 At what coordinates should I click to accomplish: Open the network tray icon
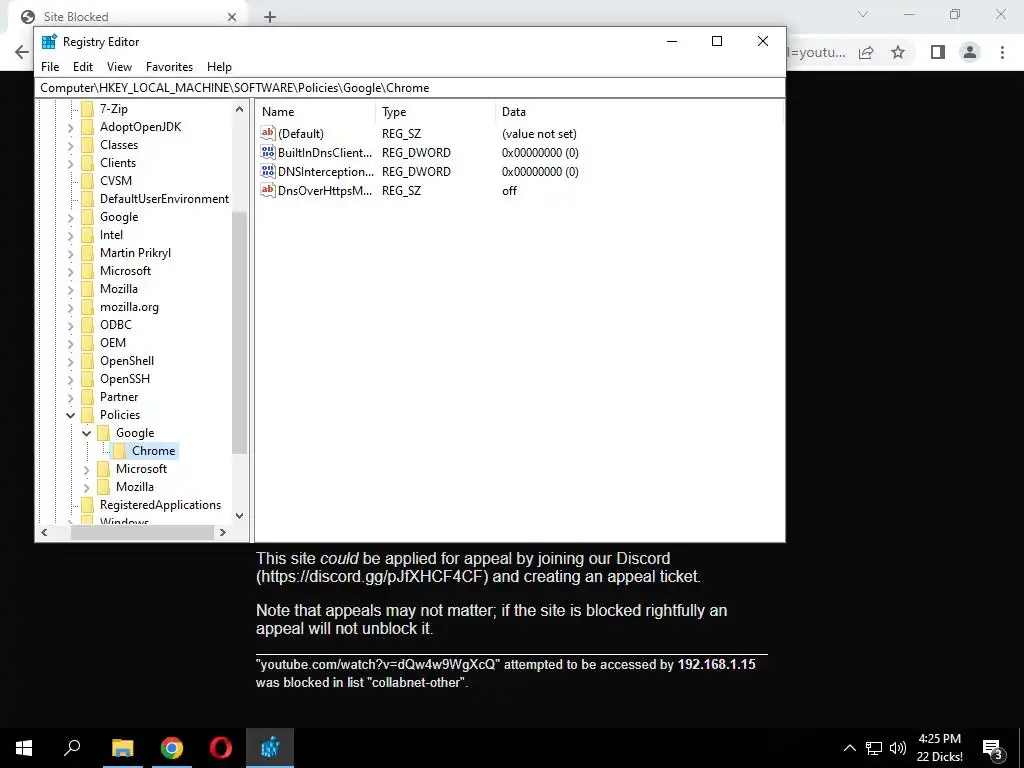tap(874, 748)
